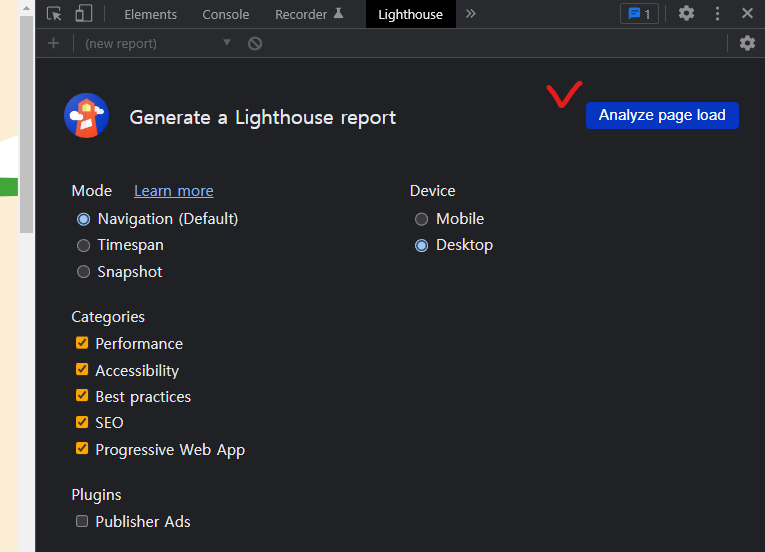The image size is (765, 552).
Task: Switch to the Recorder tab
Action: [309, 15]
